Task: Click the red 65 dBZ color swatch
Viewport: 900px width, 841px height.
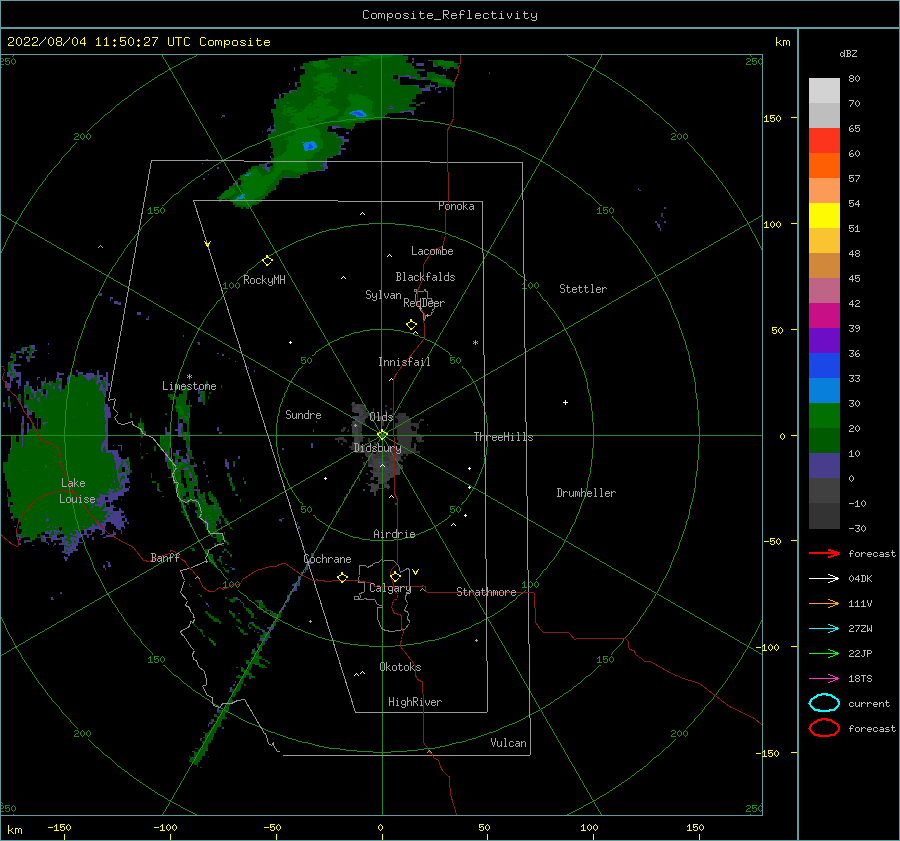Action: click(824, 141)
